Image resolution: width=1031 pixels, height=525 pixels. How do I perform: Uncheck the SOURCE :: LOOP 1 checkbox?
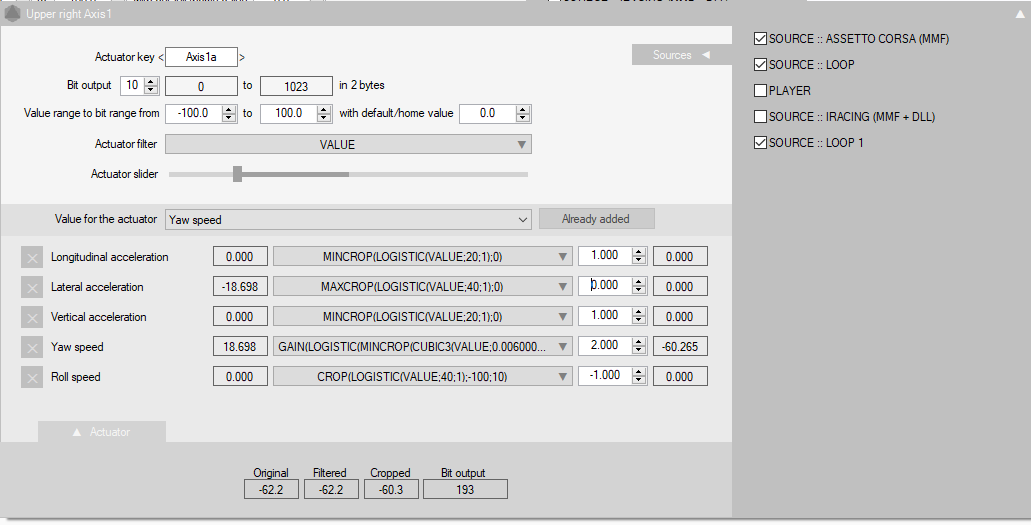(x=760, y=143)
